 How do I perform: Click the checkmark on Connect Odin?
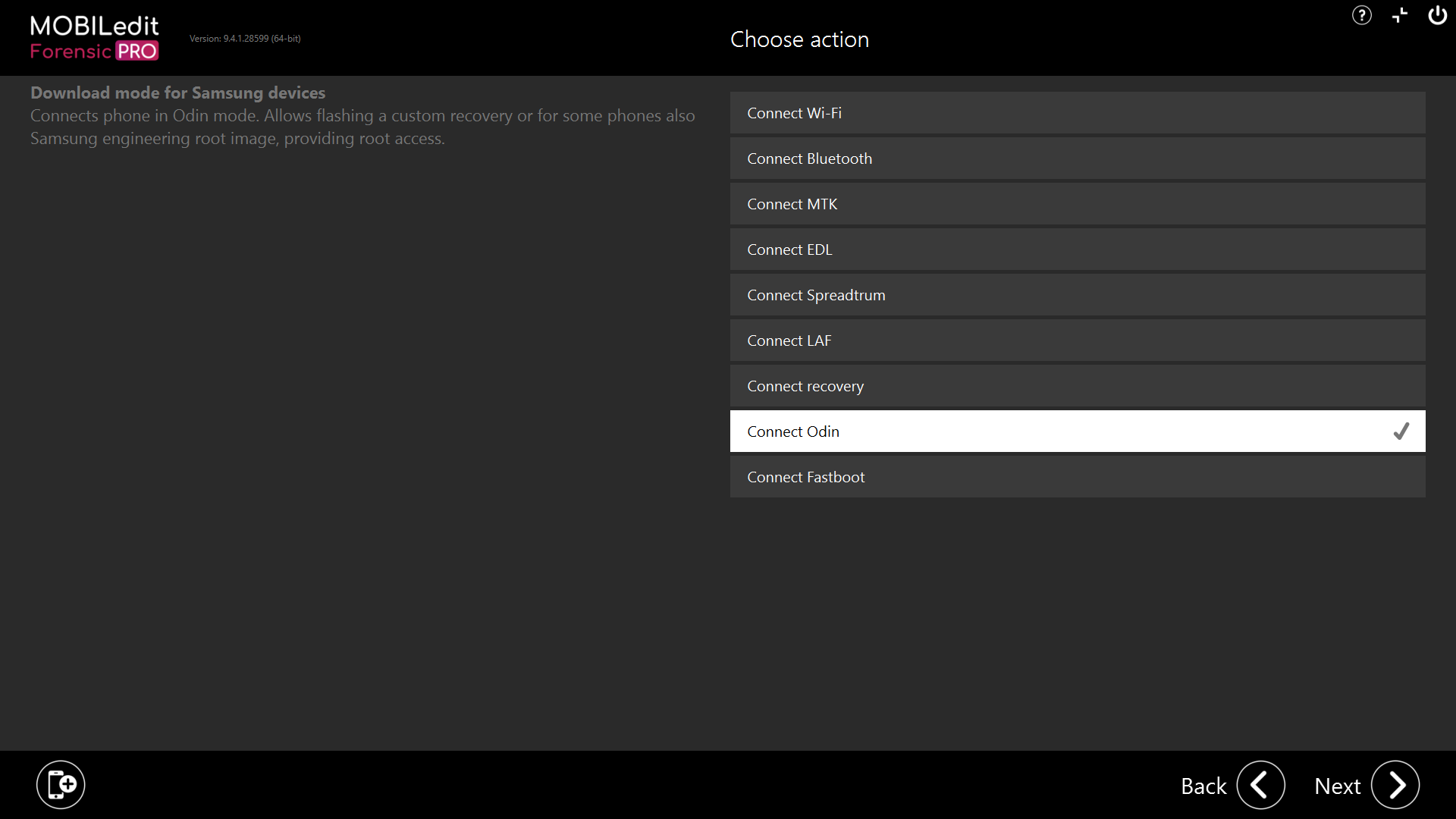[1401, 431]
